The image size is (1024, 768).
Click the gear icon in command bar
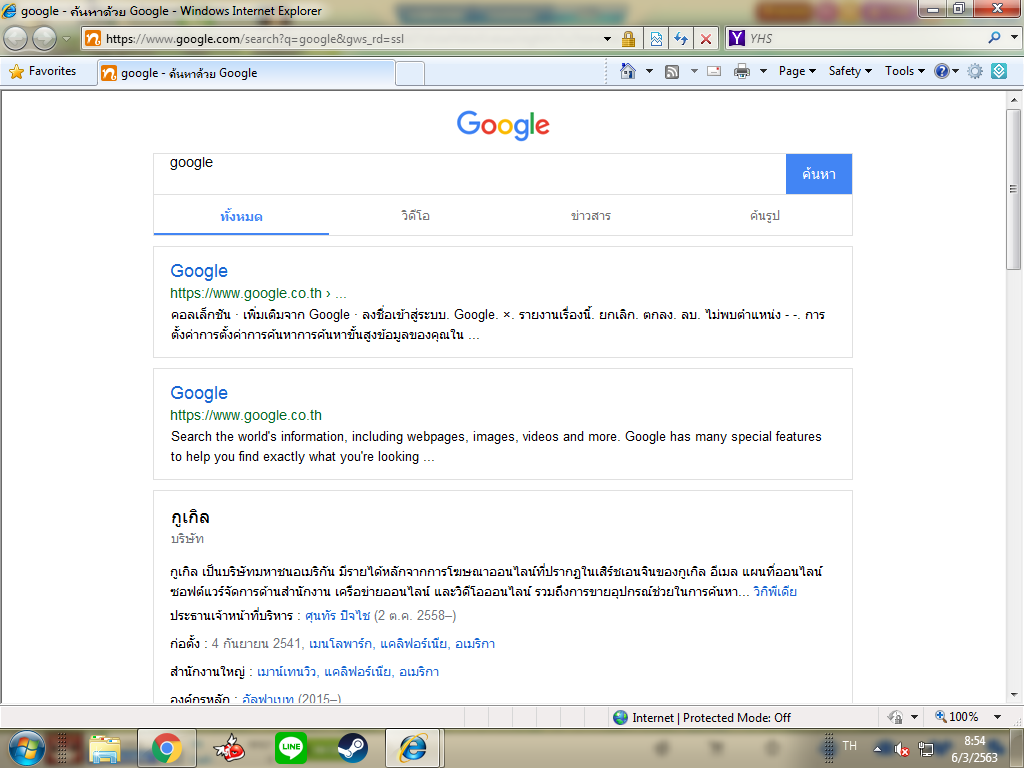[x=974, y=71]
